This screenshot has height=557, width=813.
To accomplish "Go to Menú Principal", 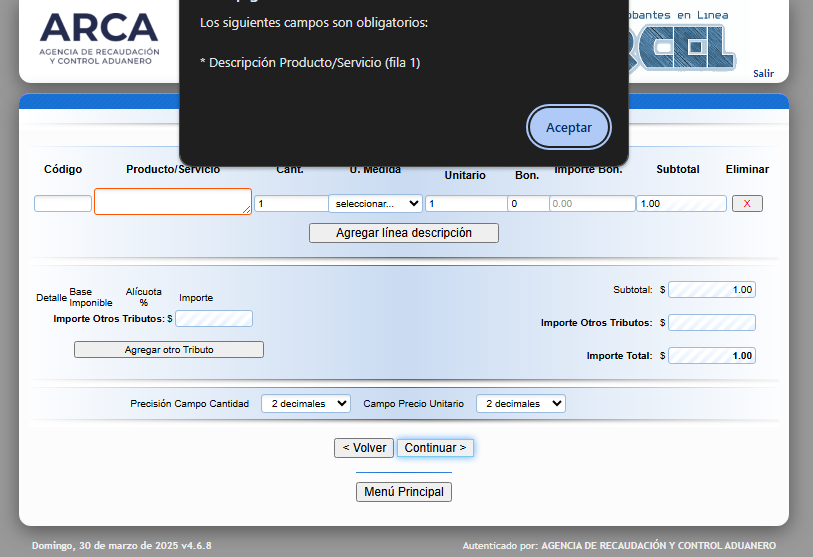I will coord(404,492).
